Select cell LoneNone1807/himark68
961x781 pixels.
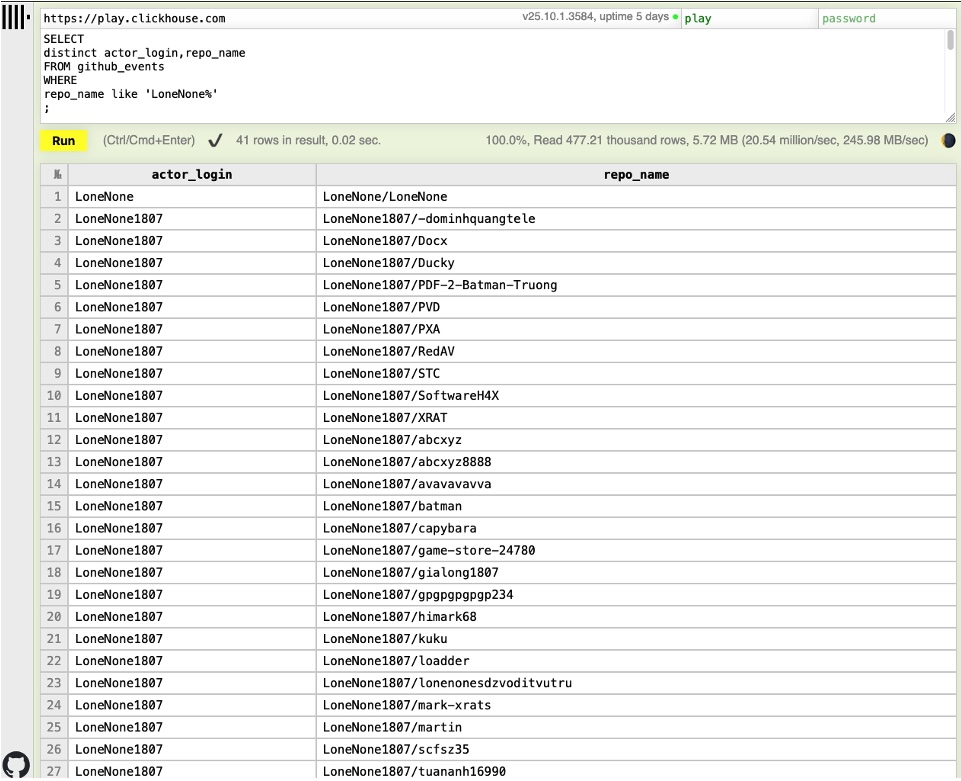[x=636, y=616]
